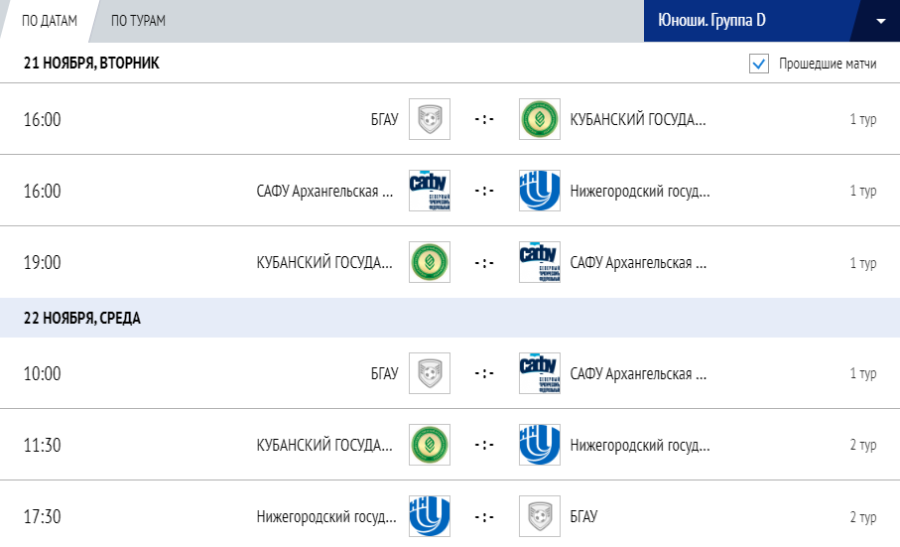
Task: Switch to the ПО ДАТАМ tab
Action: click(x=49, y=21)
